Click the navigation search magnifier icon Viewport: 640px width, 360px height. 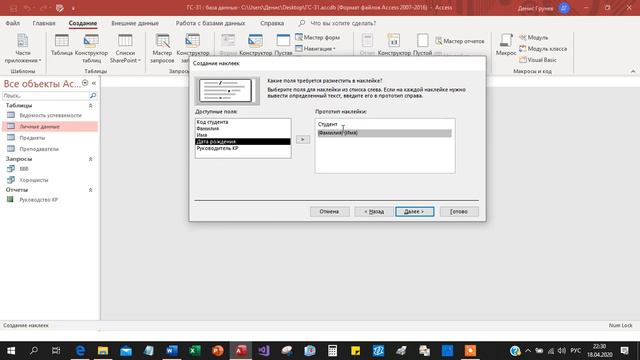[x=93, y=96]
